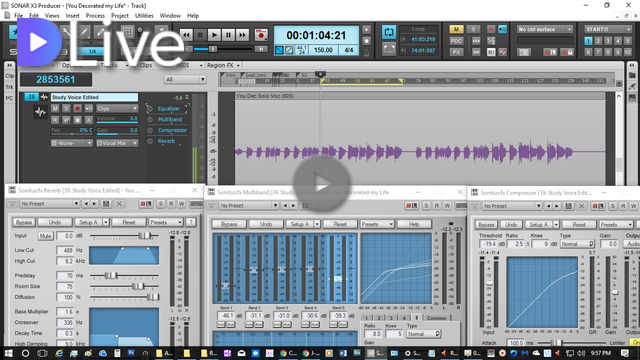The image size is (640, 360).
Task: Click the Compressor Threshold value field
Action: [x=488, y=244]
